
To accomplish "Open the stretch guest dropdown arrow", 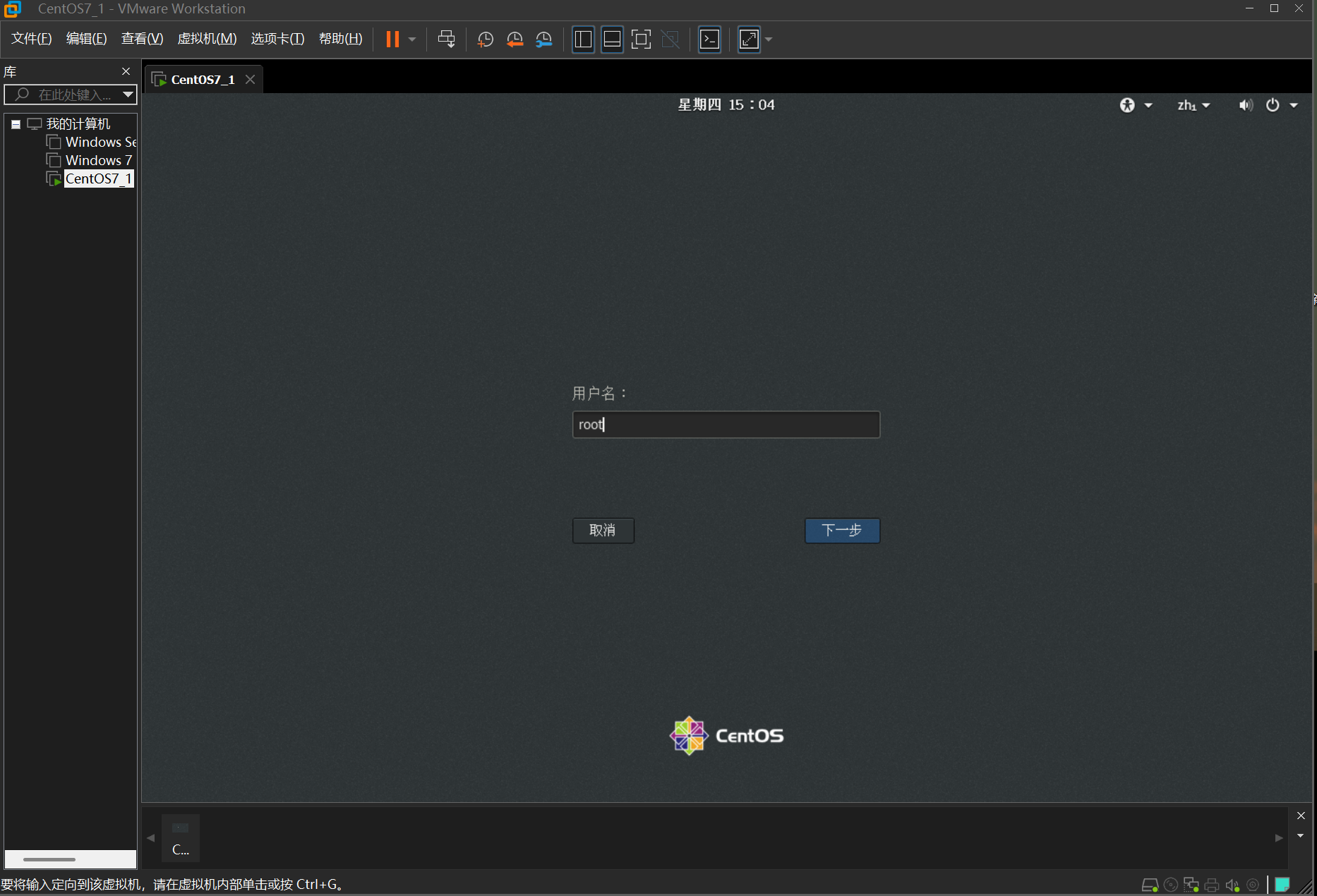I will 769,40.
